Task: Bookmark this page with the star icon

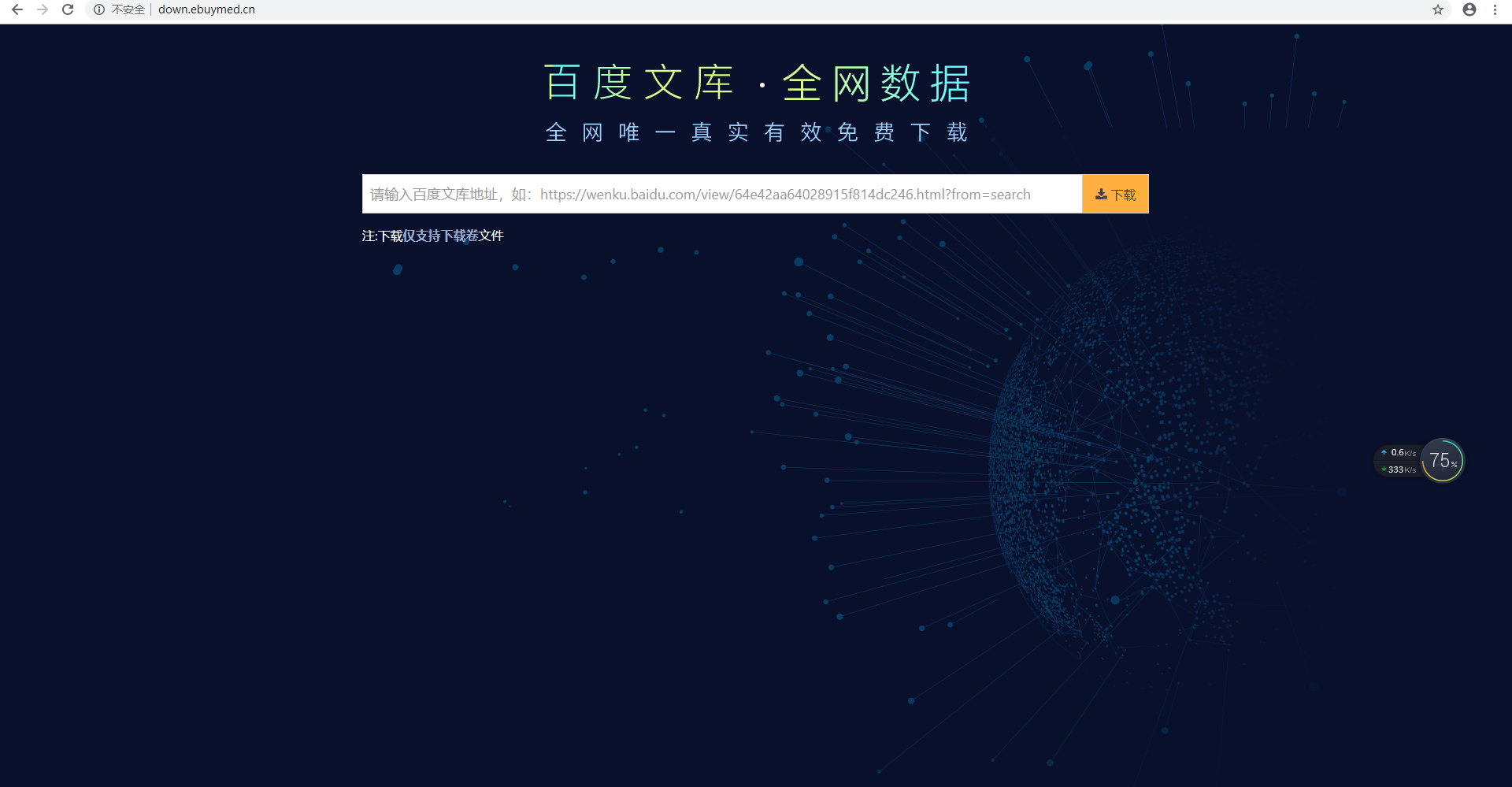Action: [1438, 9]
